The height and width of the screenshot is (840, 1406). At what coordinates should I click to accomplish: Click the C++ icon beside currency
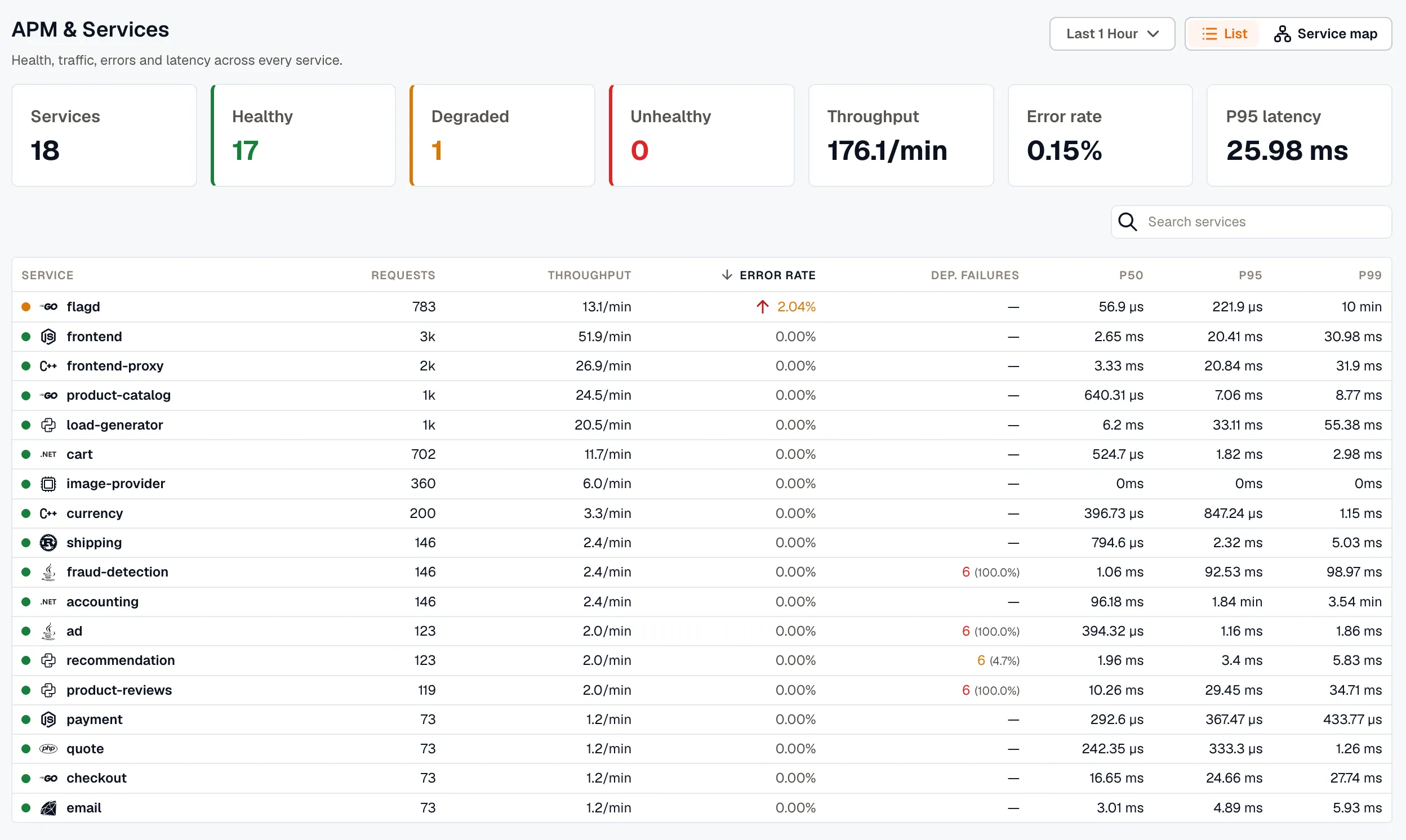coord(48,513)
